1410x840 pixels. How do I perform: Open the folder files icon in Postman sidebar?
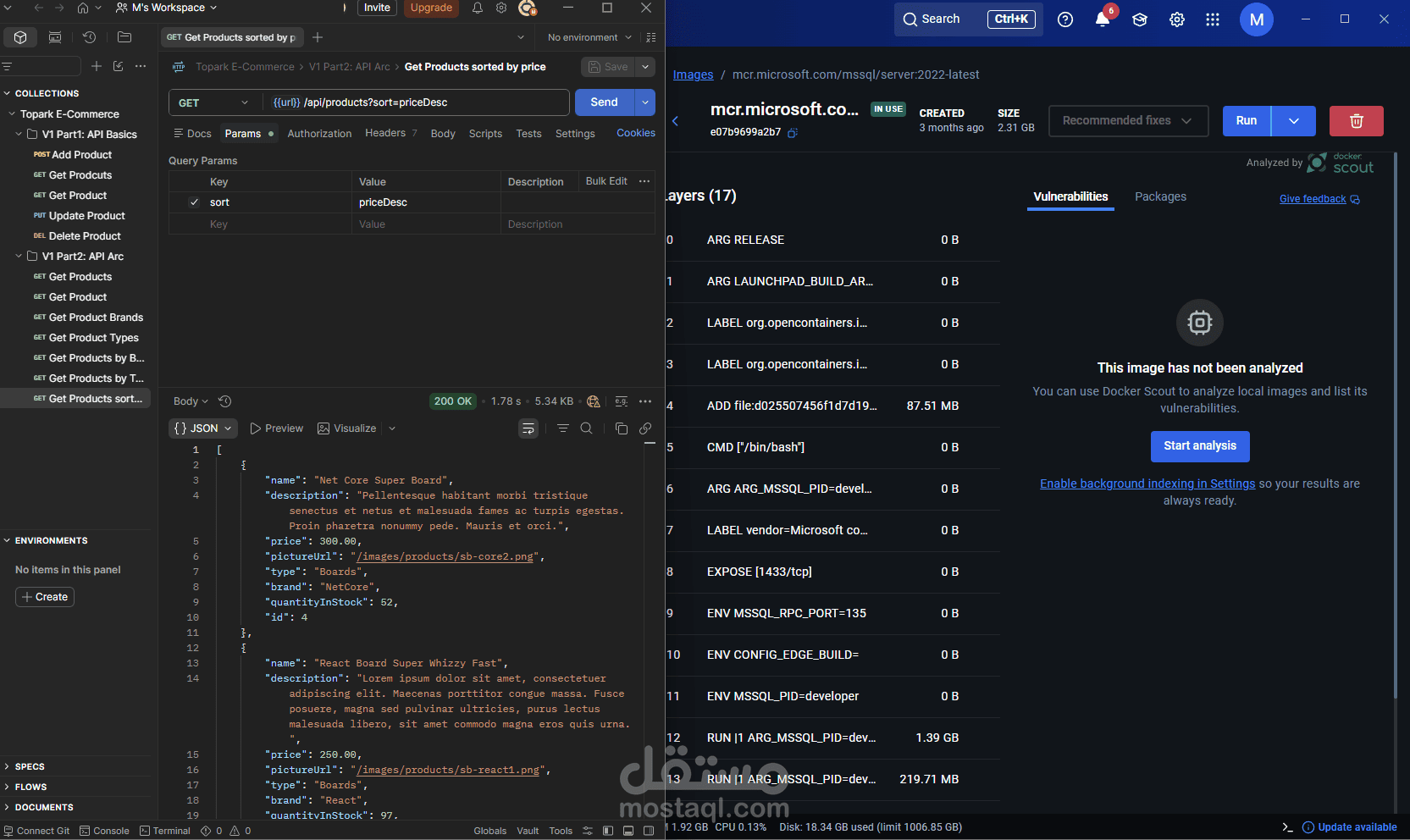click(124, 37)
